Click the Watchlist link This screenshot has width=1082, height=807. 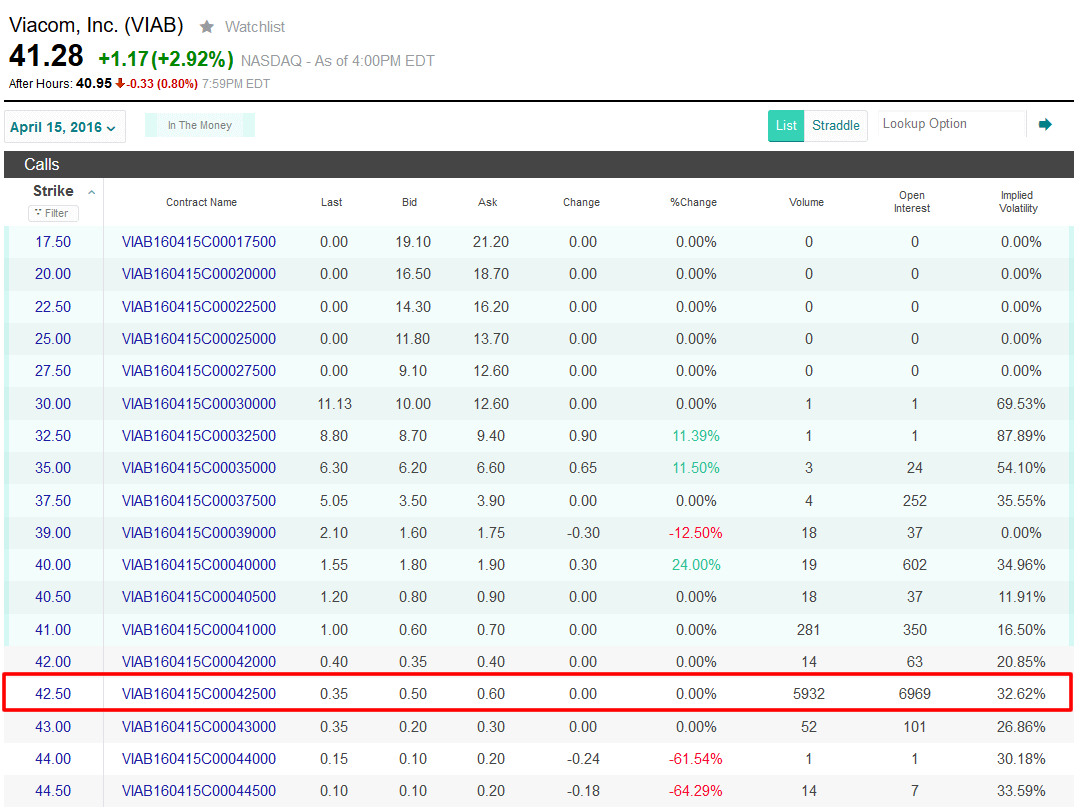(255, 27)
